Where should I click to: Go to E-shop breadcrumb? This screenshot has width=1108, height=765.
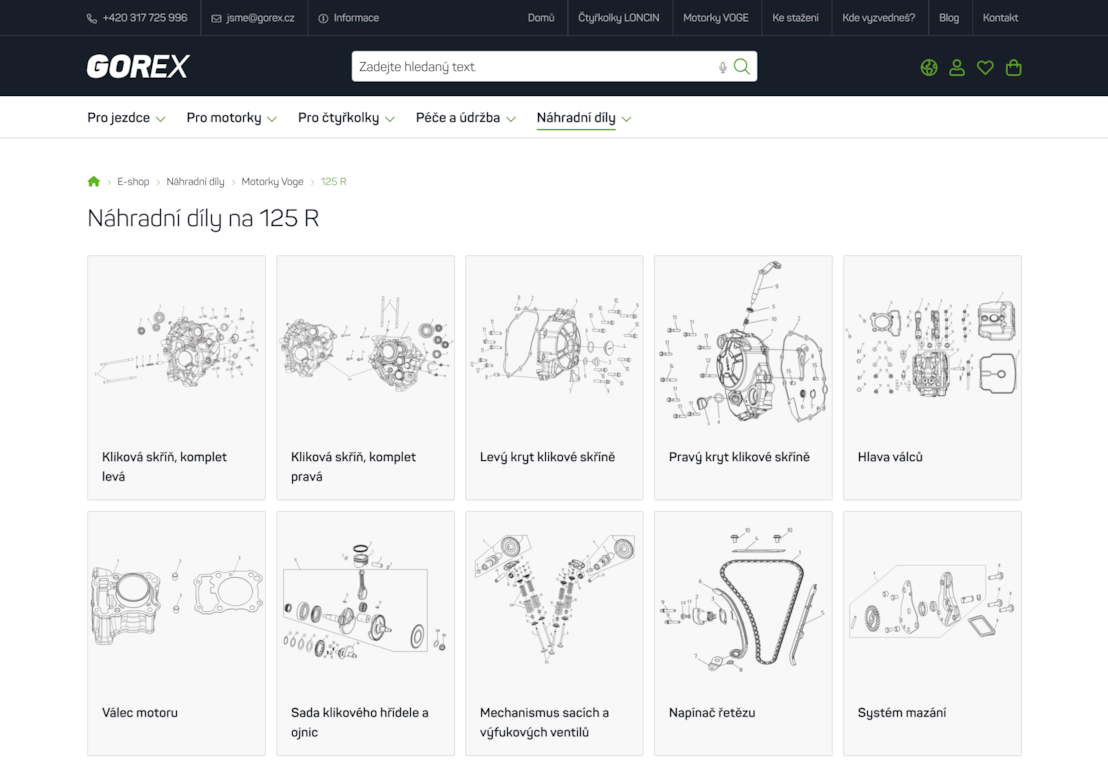click(133, 182)
